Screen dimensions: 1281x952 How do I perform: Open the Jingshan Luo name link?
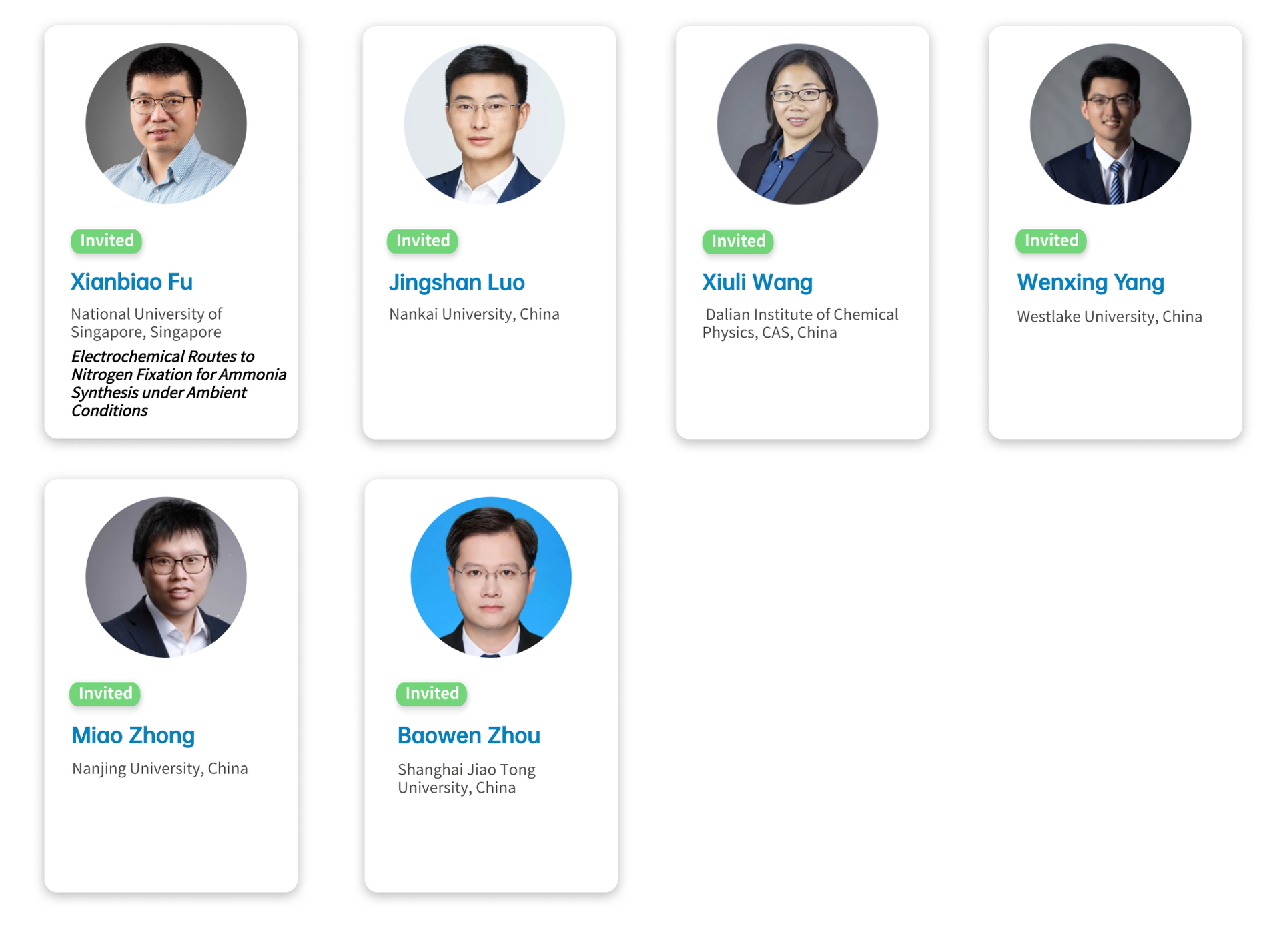click(457, 282)
